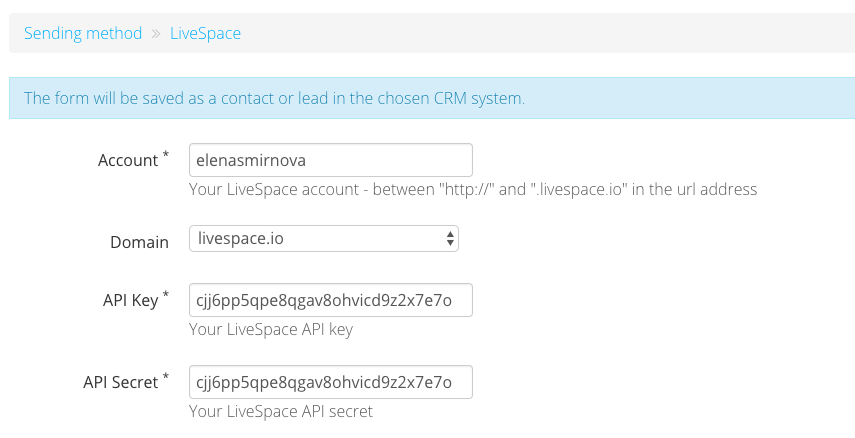
Task: Focus the API Secret input field
Action: [330, 382]
